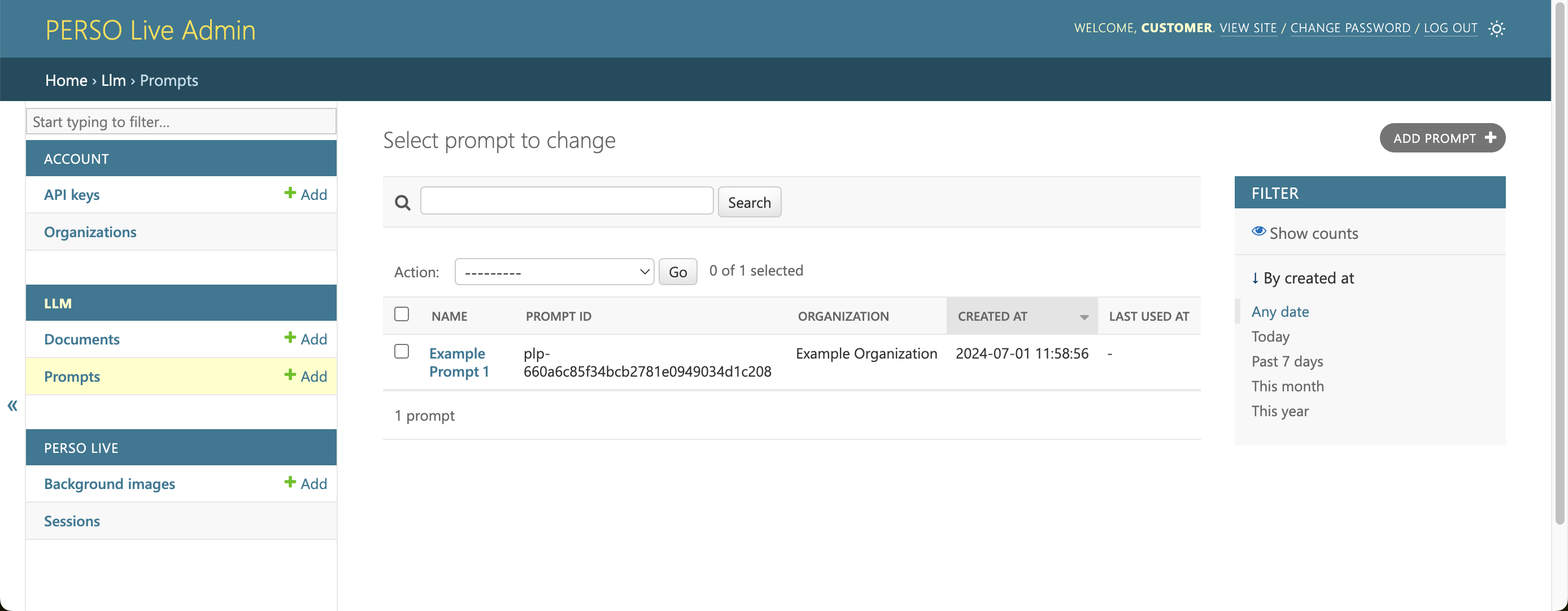Click the Created At sort arrow
Screen dimensions: 1568x611
[x=1083, y=316]
